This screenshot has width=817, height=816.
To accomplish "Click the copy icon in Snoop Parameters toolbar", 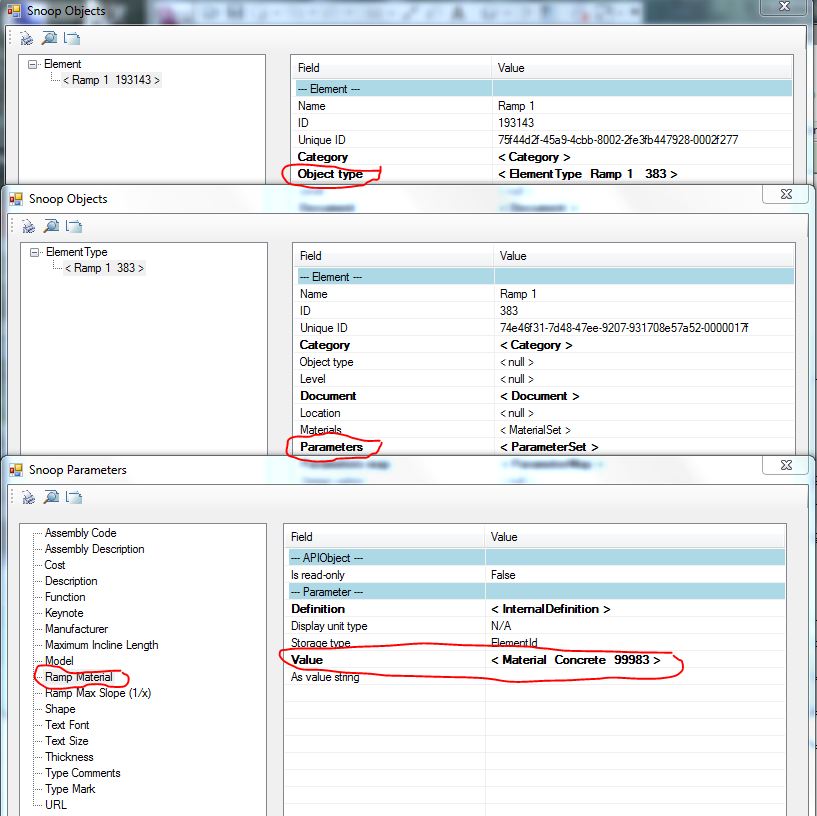I will click(x=72, y=497).
